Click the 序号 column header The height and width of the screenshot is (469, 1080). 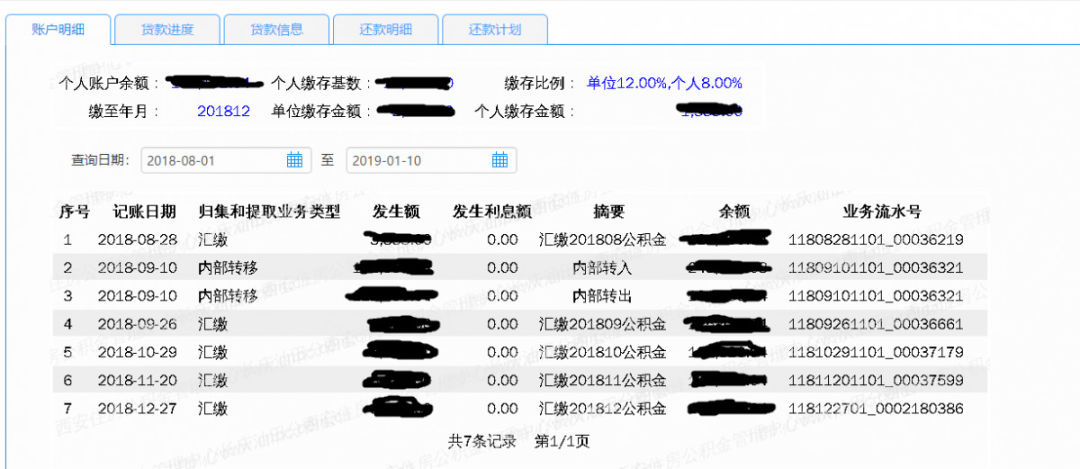[x=74, y=212]
